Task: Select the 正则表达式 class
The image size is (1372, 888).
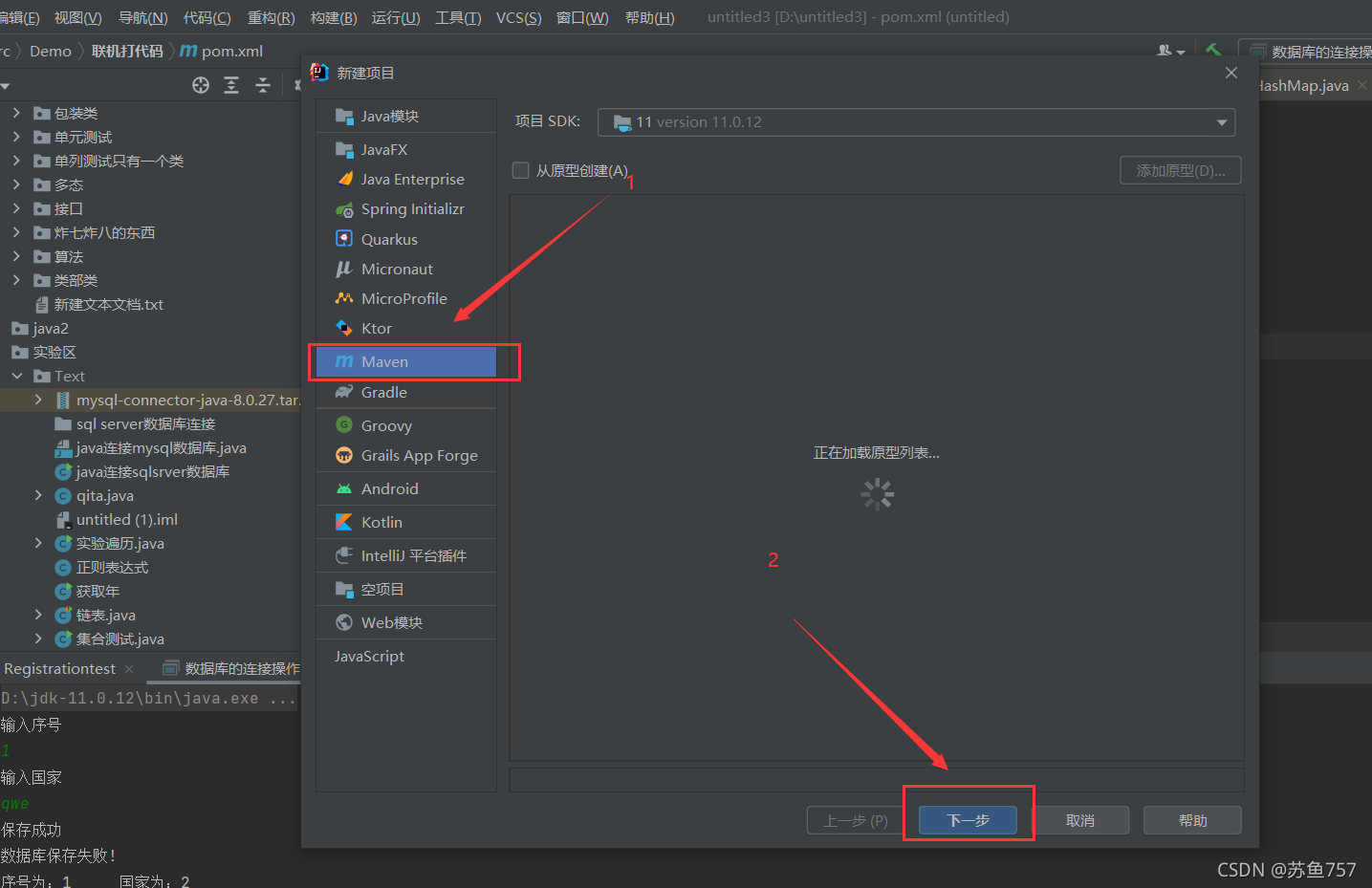Action: pos(112,567)
